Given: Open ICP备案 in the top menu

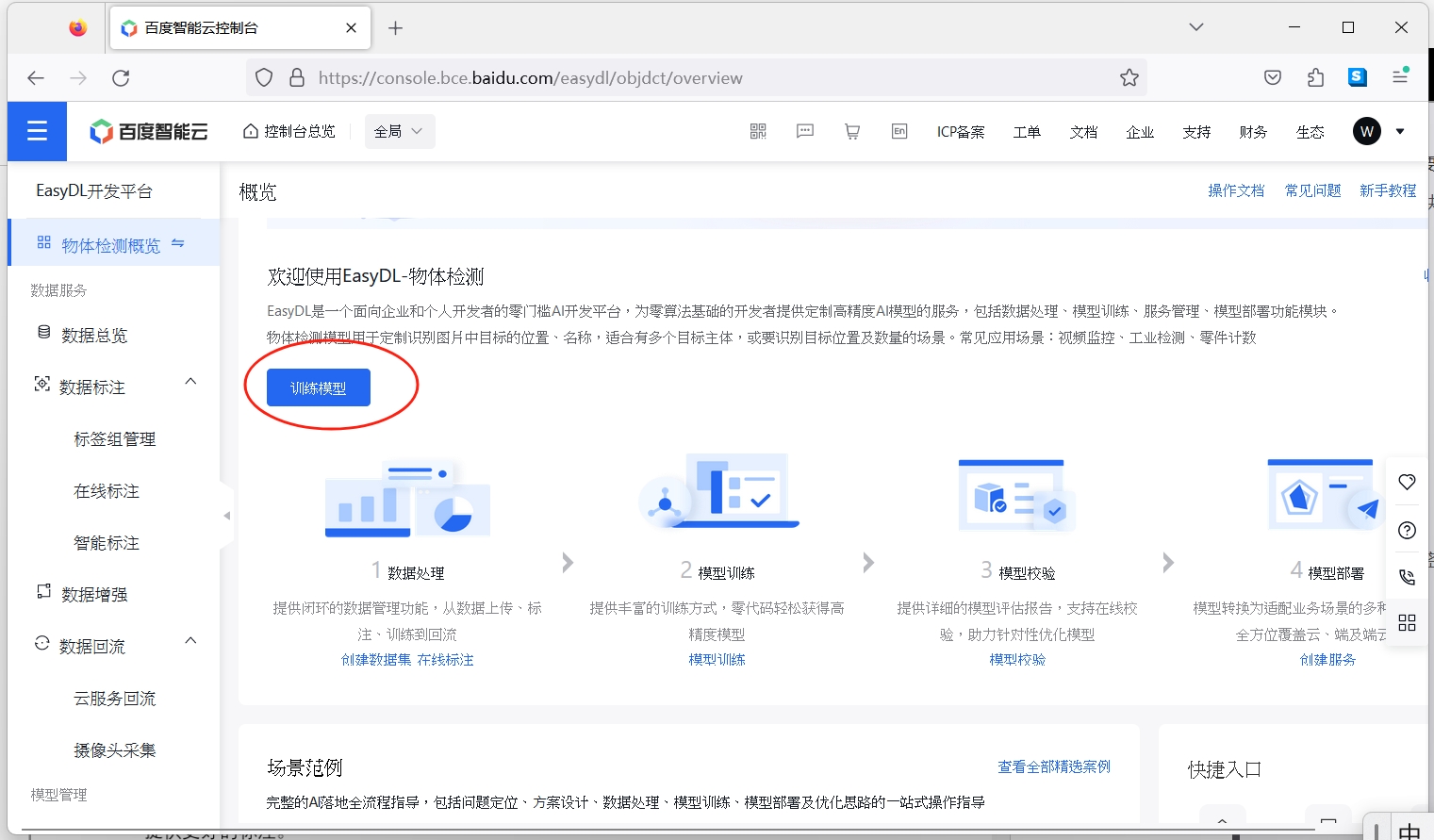Looking at the screenshot, I should point(961,132).
